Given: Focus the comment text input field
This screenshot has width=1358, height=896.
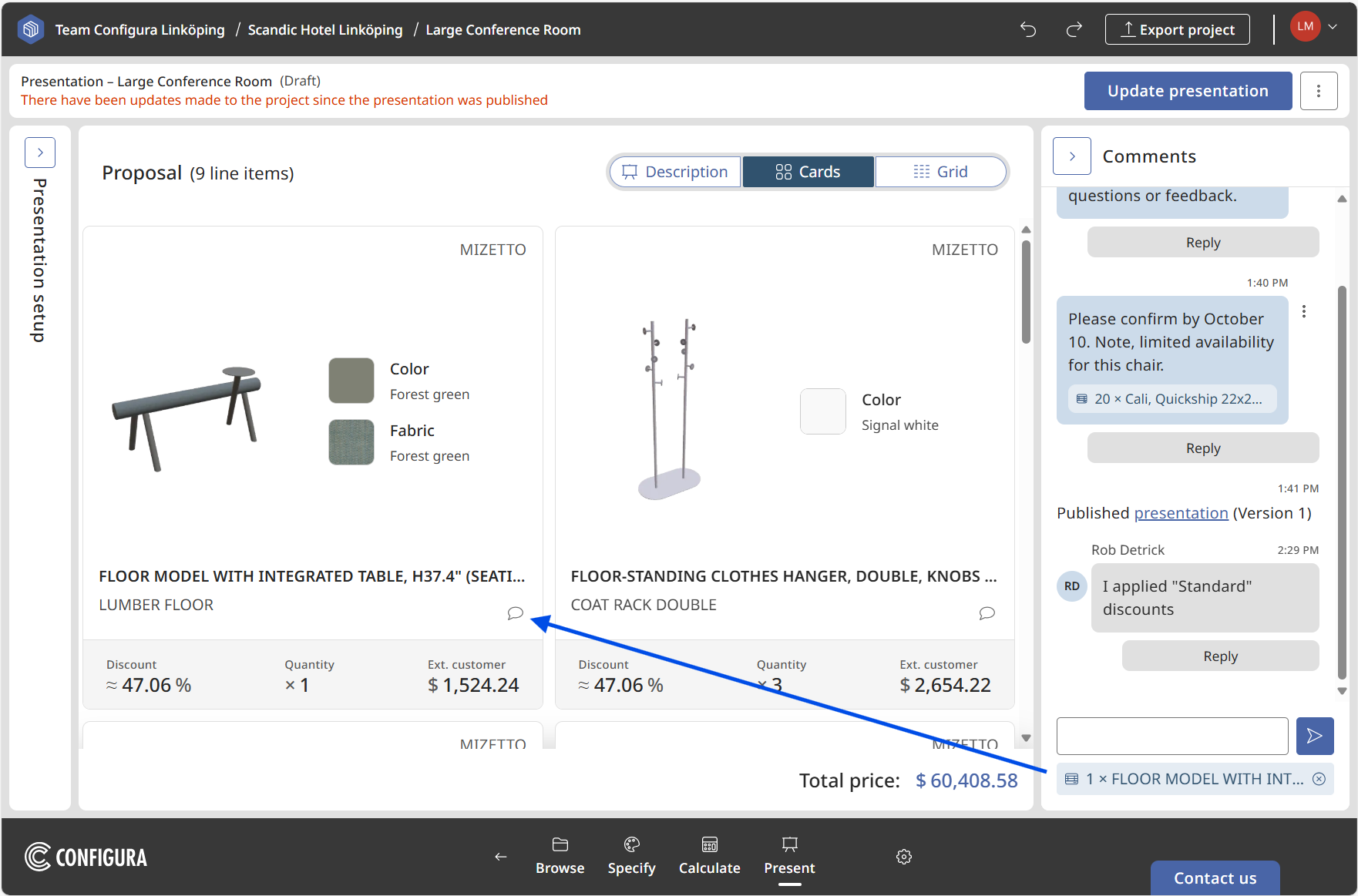Looking at the screenshot, I should click(x=1172, y=736).
